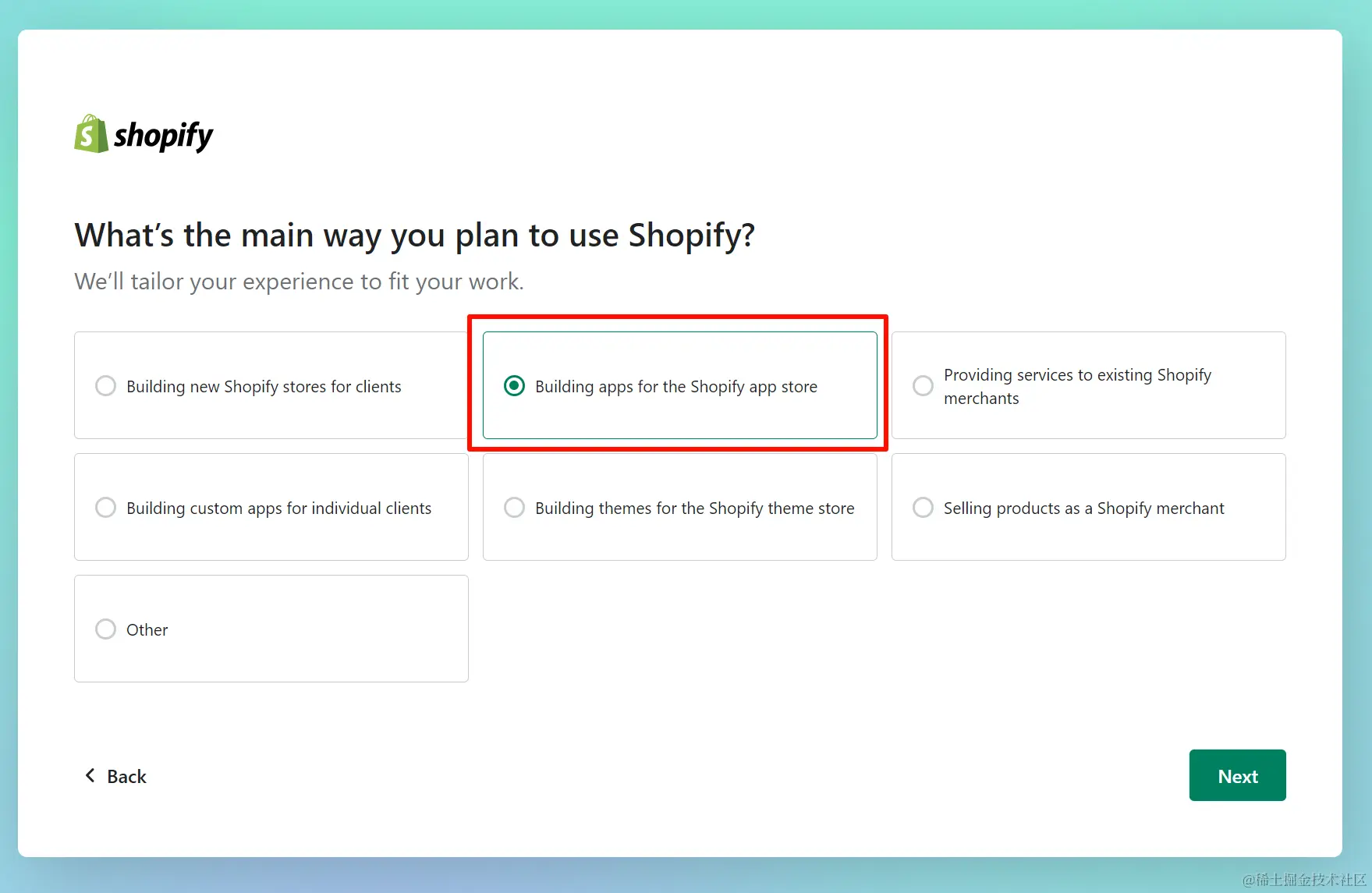
Task: Click the selected radio's green indicator
Action: point(514,385)
